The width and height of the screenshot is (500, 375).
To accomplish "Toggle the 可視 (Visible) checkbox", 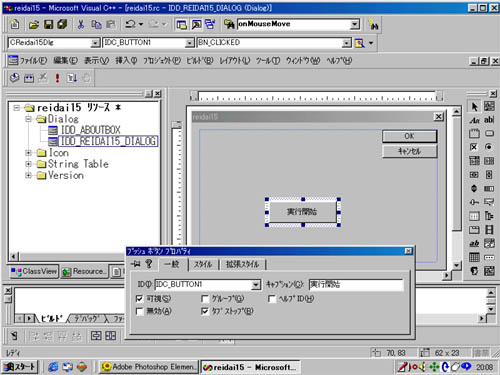I will coord(140,299).
